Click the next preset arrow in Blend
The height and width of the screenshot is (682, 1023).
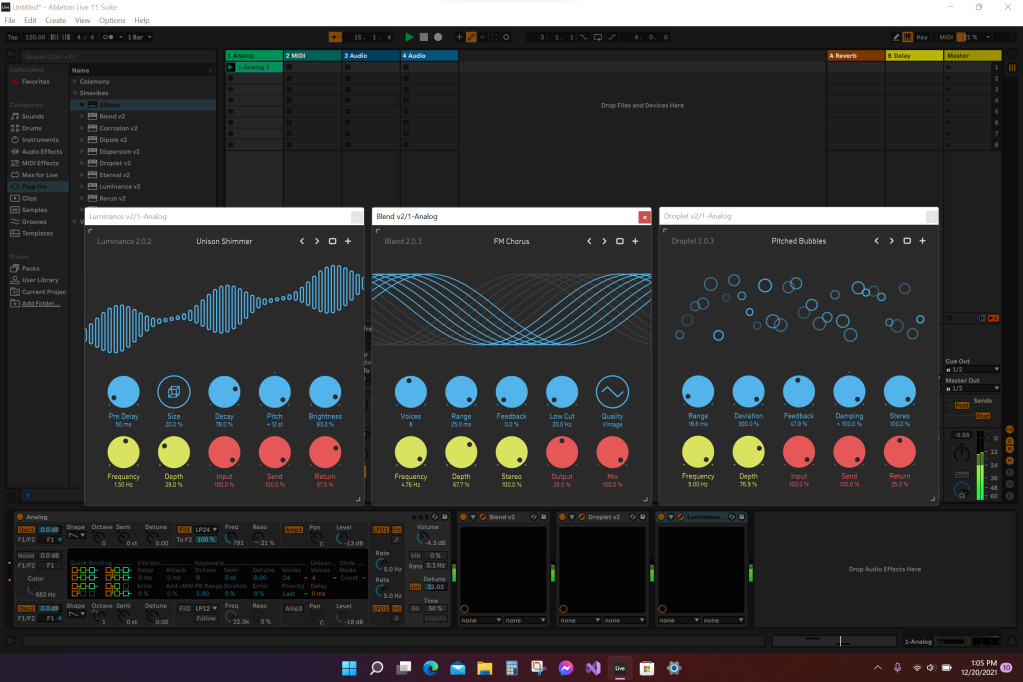pos(605,241)
